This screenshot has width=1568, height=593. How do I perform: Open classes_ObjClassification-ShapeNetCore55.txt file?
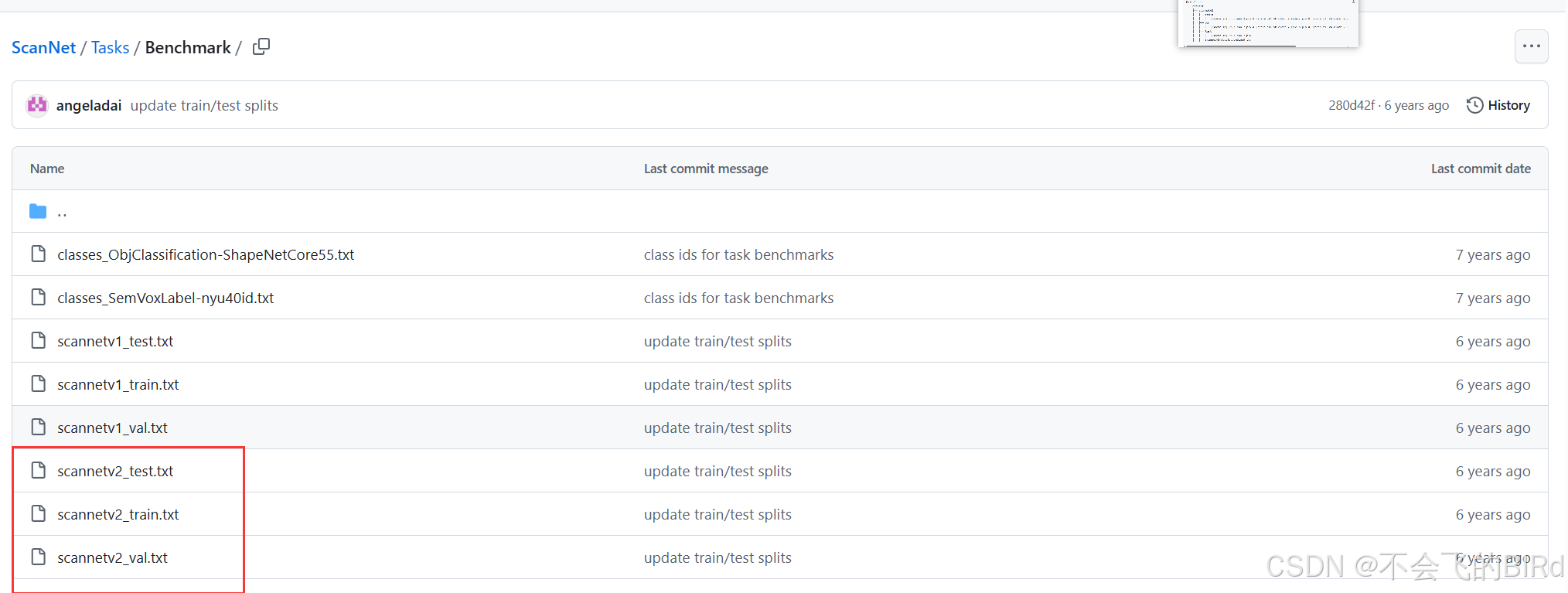(x=206, y=254)
